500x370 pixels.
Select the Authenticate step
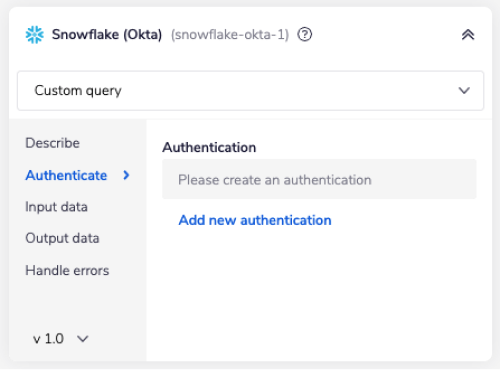(66, 175)
